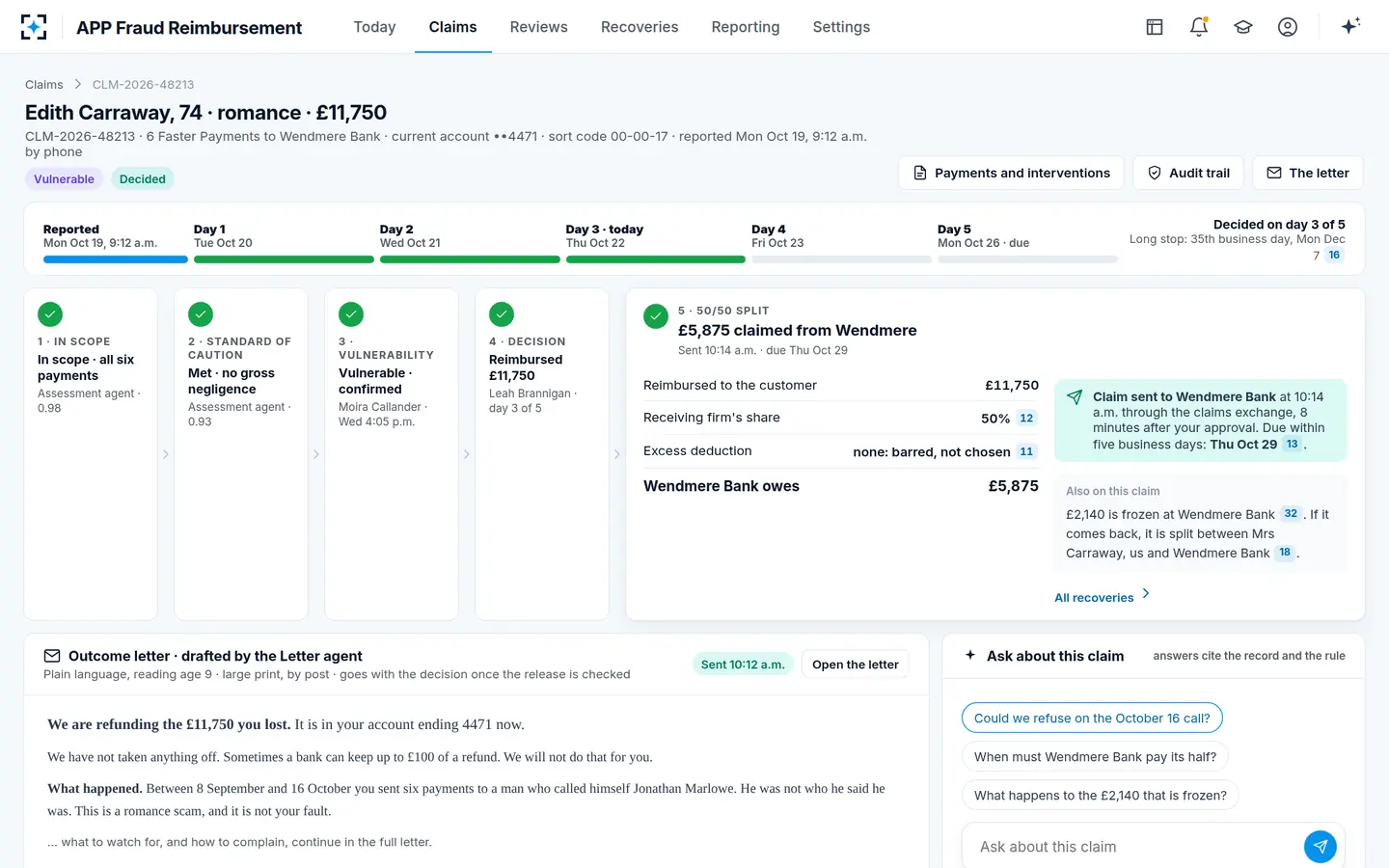
Task: Go to the Today tab
Action: [374, 27]
